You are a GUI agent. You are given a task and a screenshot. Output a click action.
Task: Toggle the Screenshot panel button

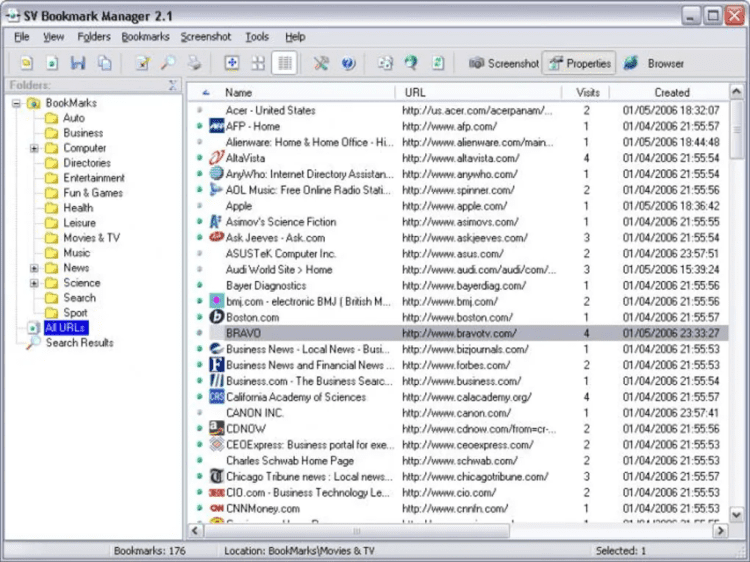tap(504, 63)
